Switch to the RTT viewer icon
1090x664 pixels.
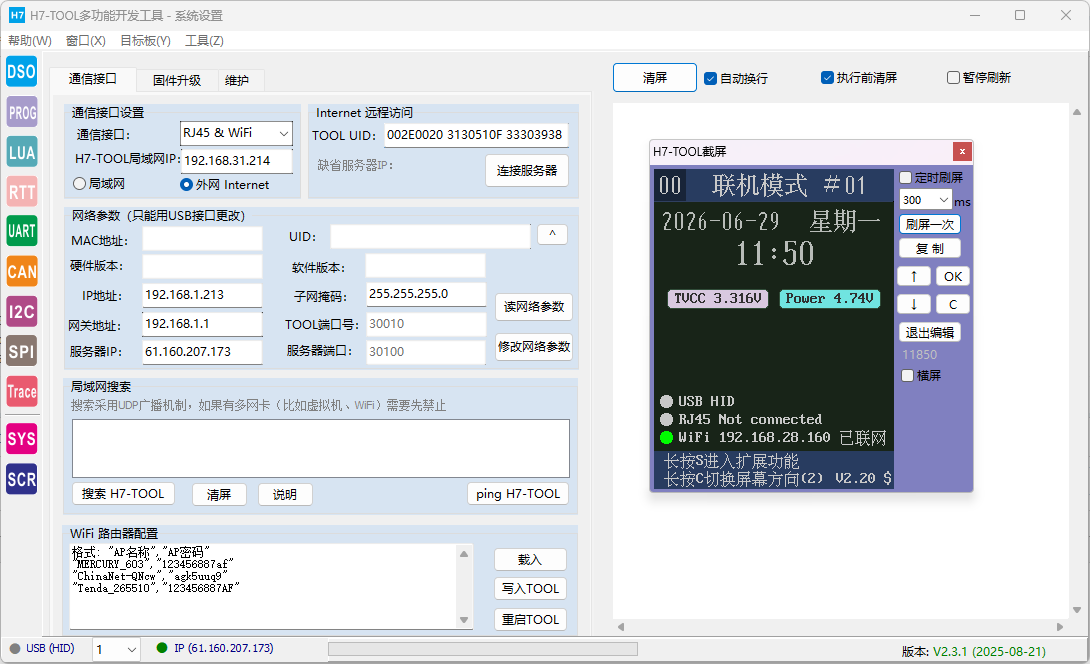click(x=22, y=192)
